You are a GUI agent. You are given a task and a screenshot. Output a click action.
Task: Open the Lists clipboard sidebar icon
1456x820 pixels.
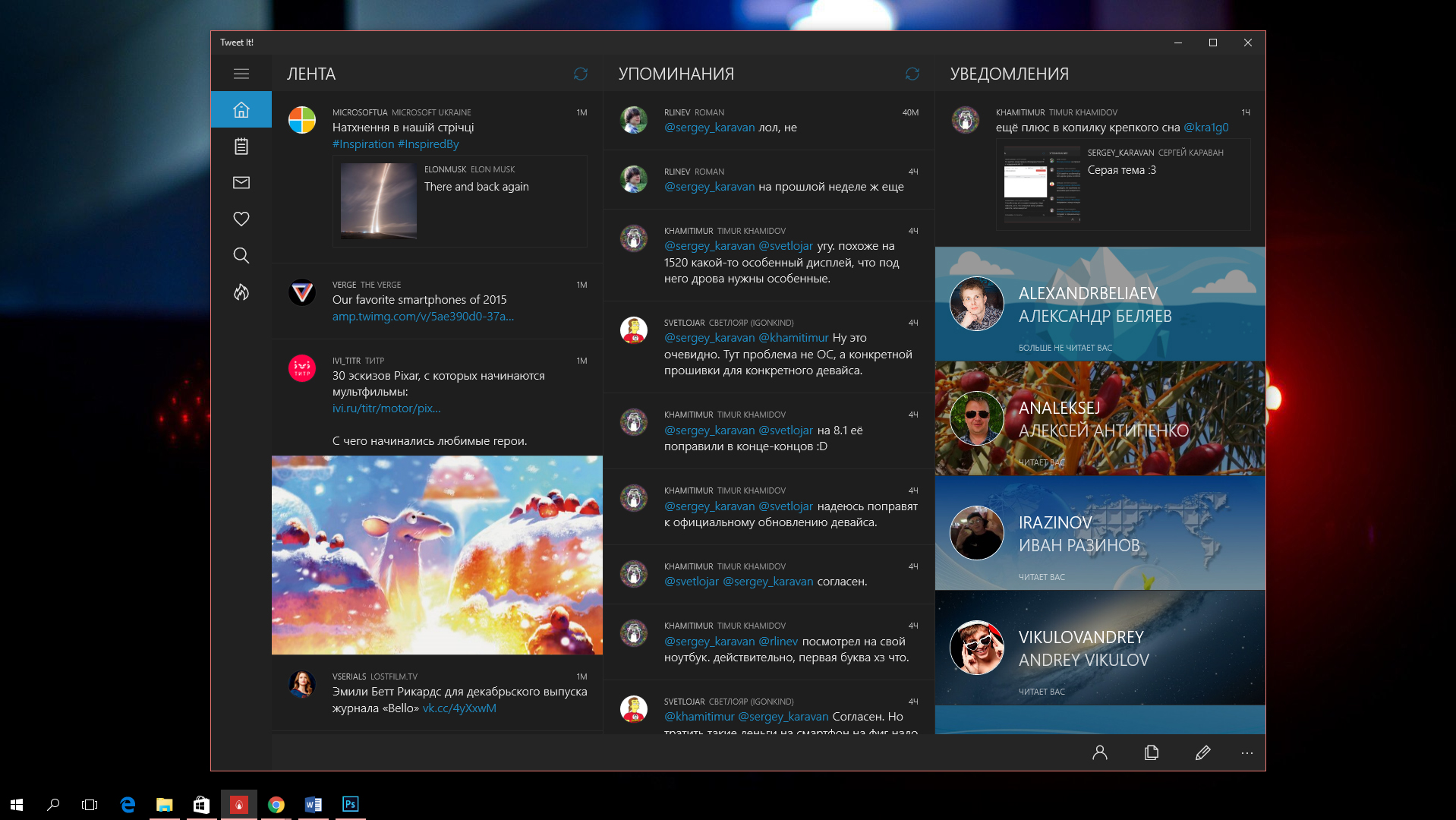pyautogui.click(x=241, y=146)
